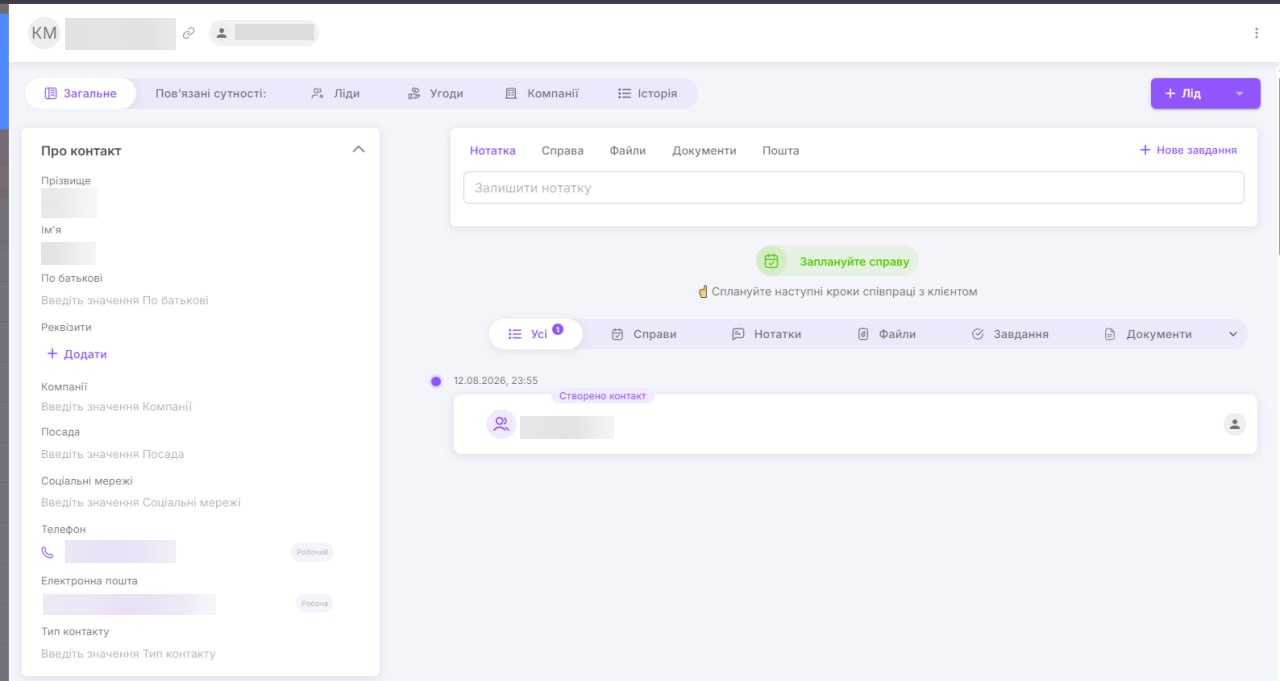Select the Справа tab in note panel
The image size is (1280, 681).
pos(562,151)
